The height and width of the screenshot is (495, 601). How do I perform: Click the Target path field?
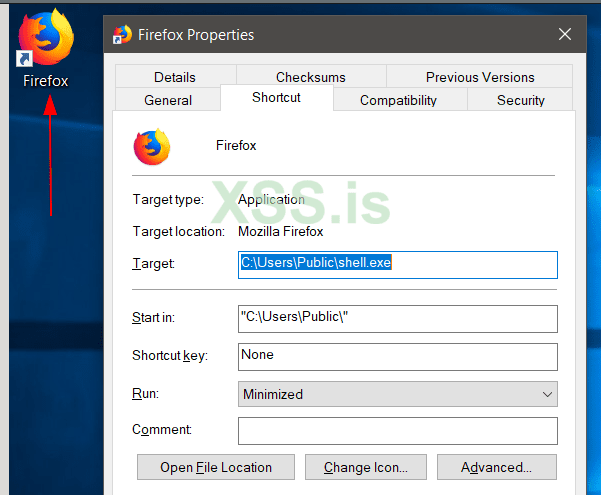pos(397,264)
